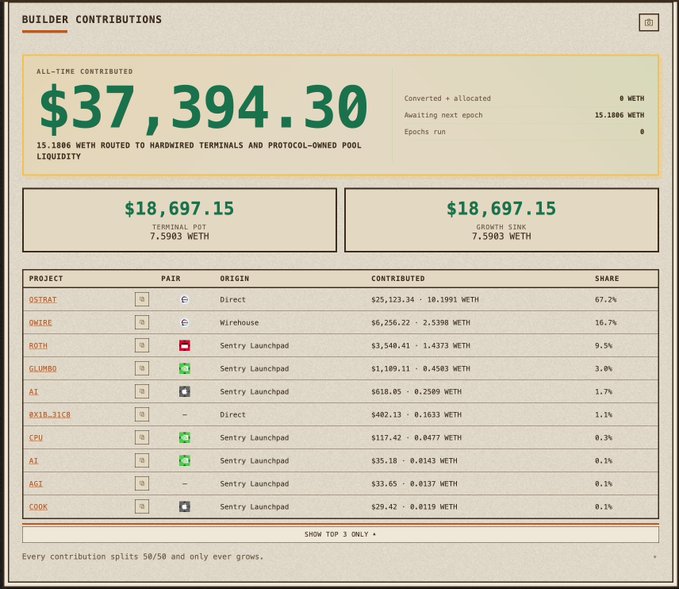Click the 'Every contribution splits 50/50' footer note
This screenshot has width=679, height=589.
coord(142,556)
